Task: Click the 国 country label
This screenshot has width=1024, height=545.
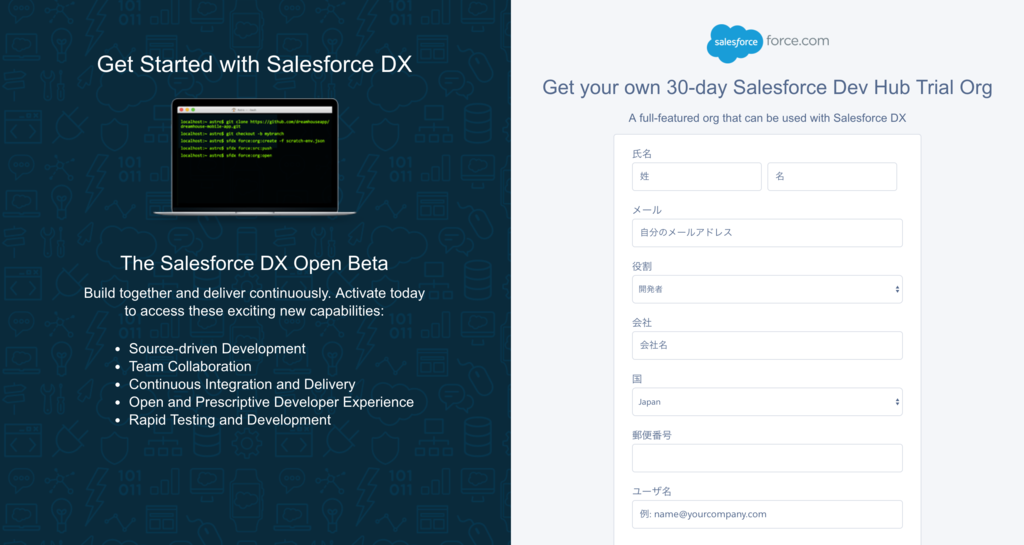Action: tap(637, 378)
